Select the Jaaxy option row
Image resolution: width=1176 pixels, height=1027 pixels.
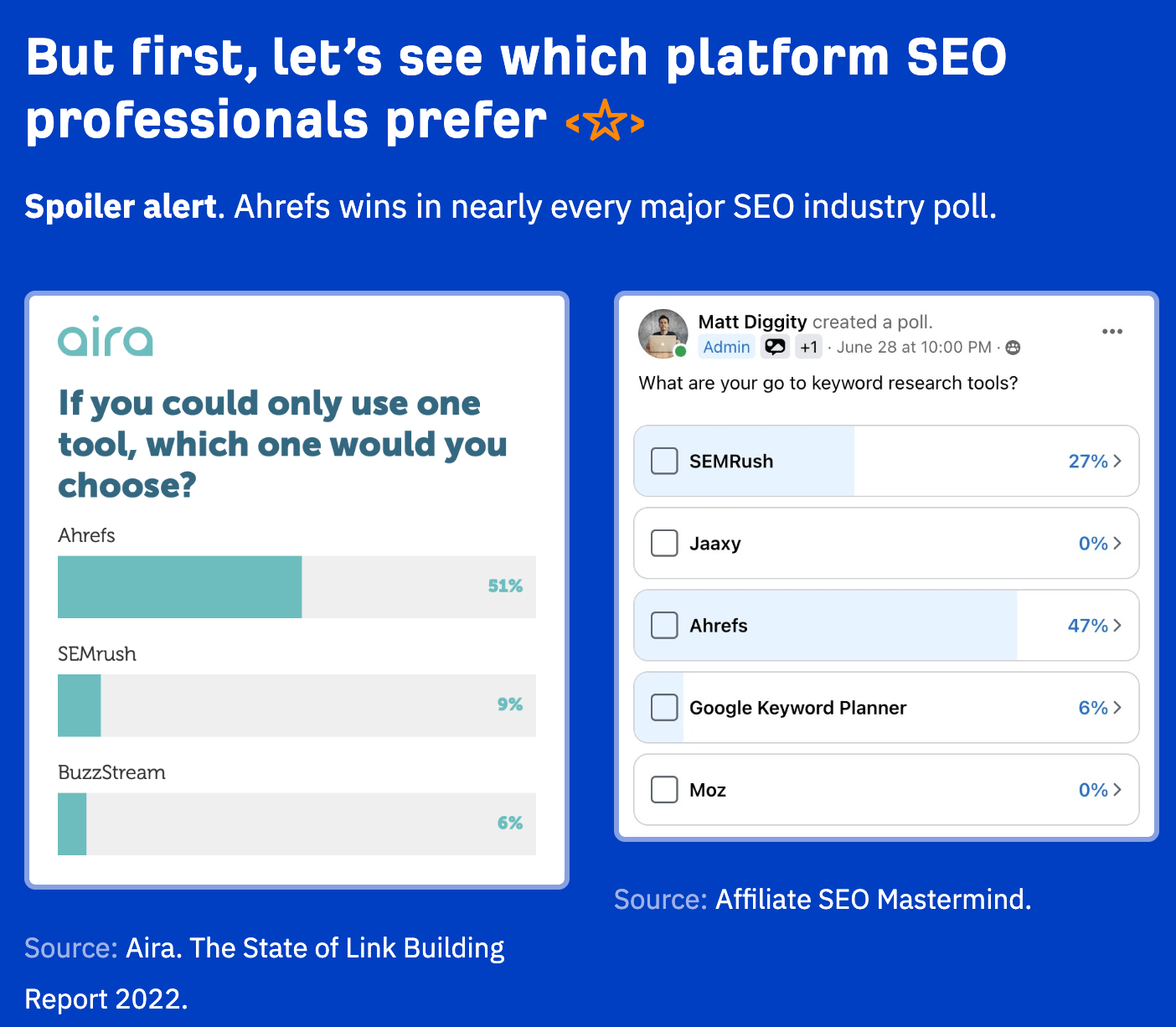pos(885,543)
